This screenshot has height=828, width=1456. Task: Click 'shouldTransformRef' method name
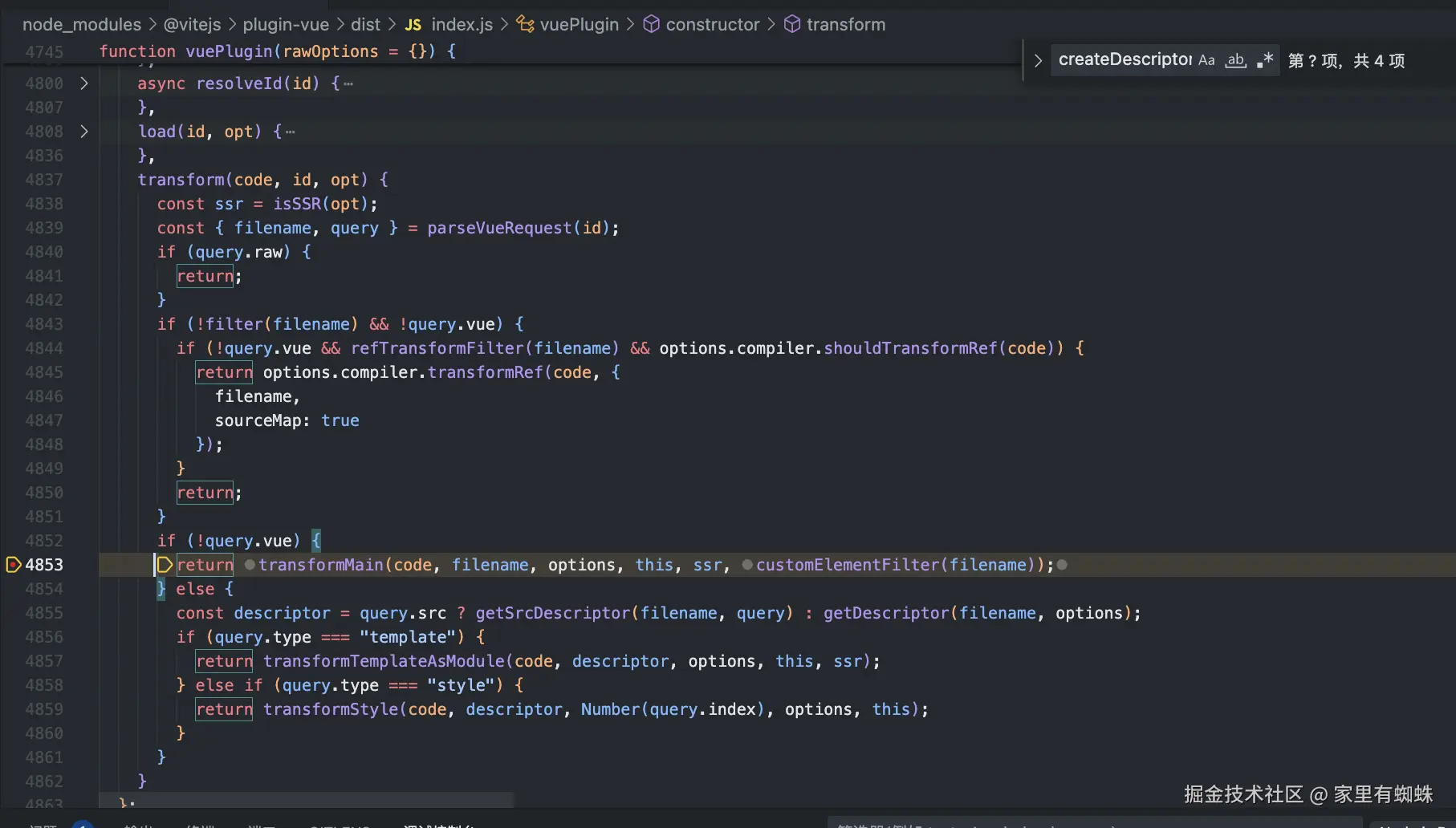tap(910, 348)
